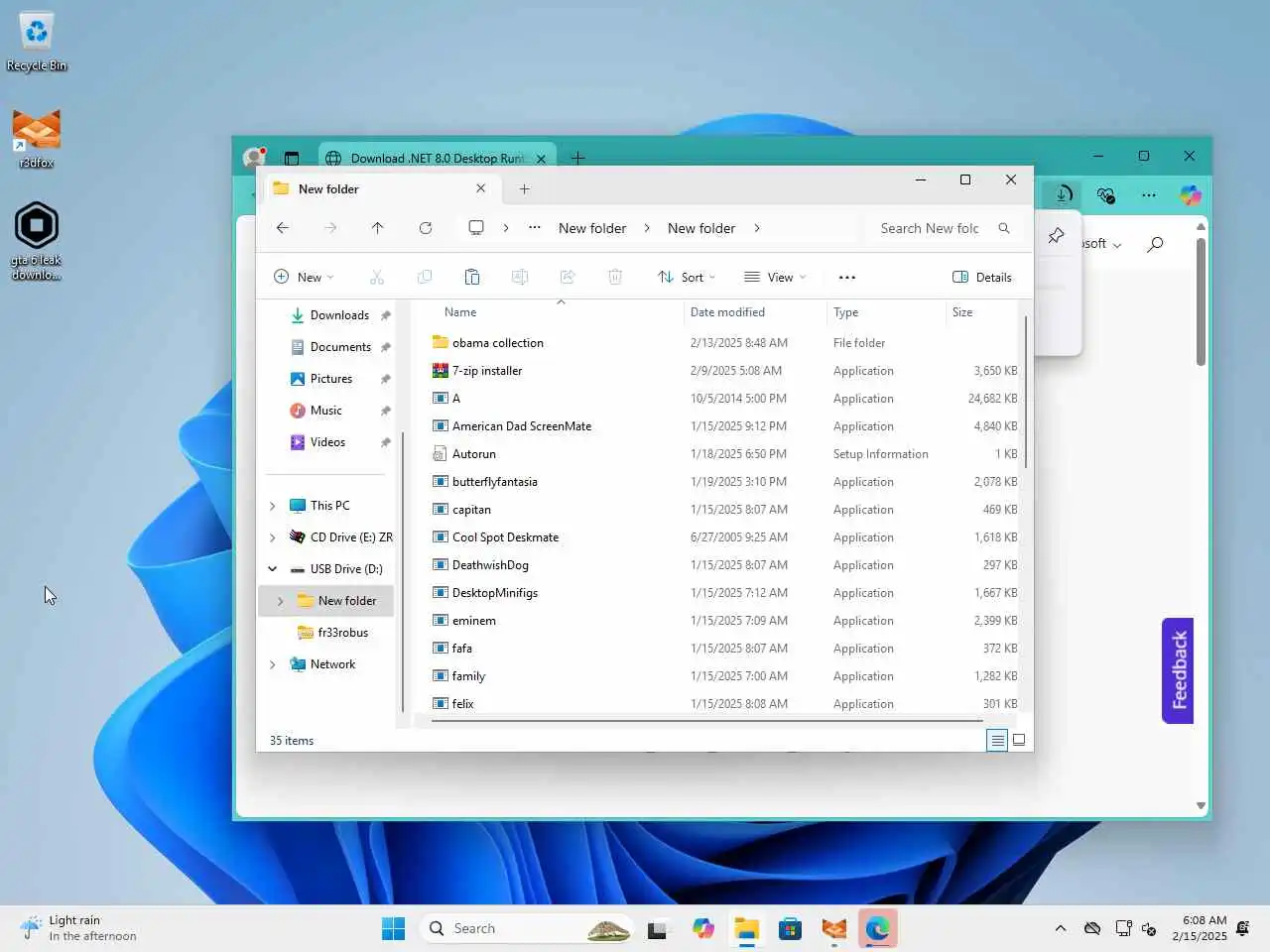Viewport: 1270px width, 952px height.
Task: Select the obama collection folder
Action: [497, 343]
